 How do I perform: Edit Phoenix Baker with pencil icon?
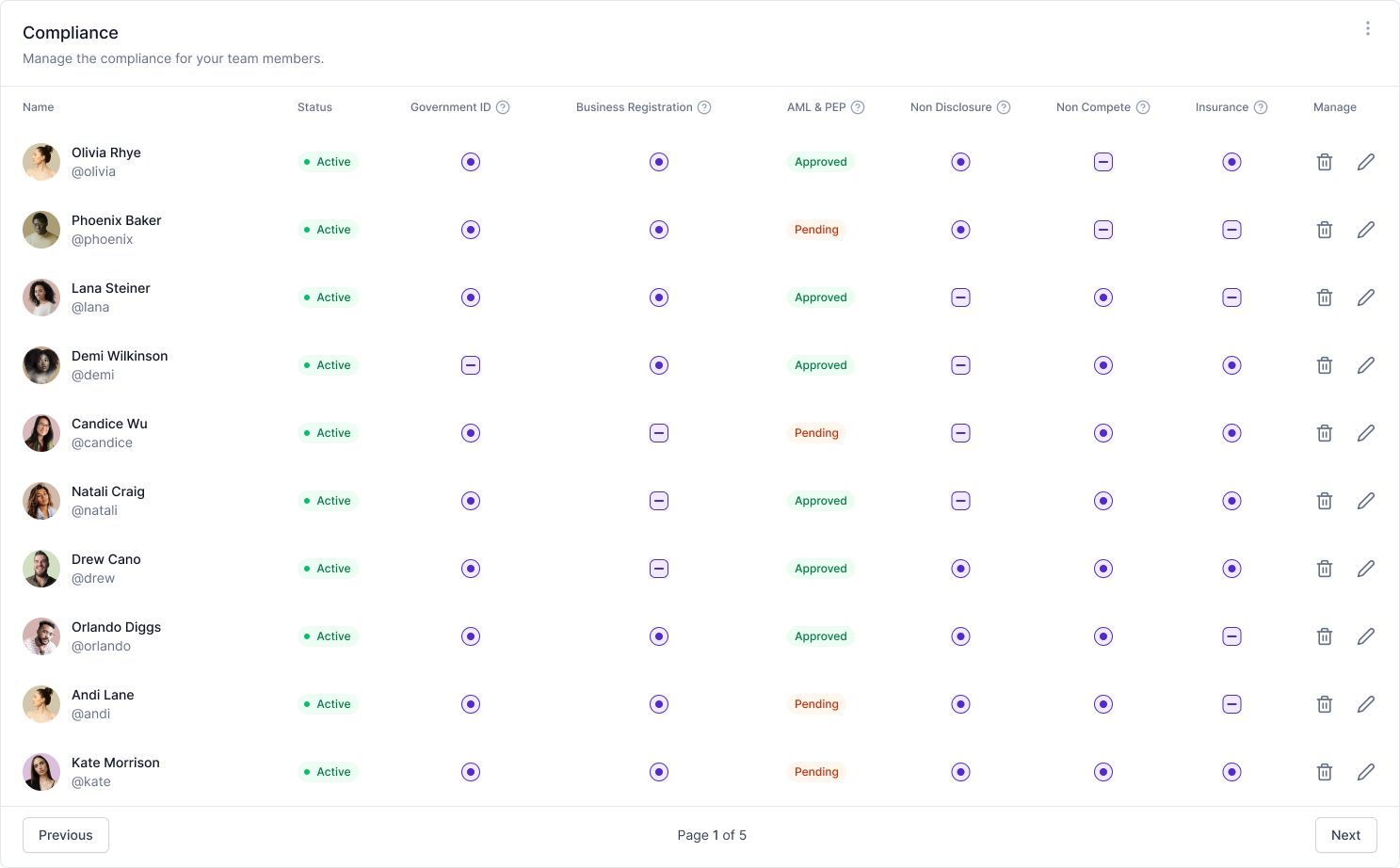[1365, 230]
